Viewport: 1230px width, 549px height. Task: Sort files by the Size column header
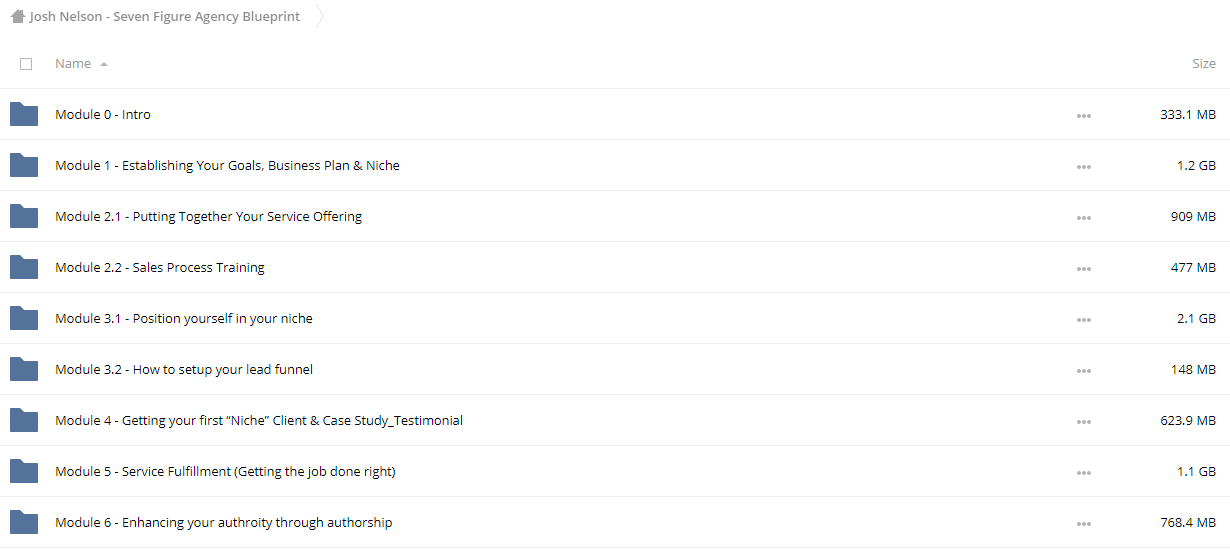[1204, 63]
